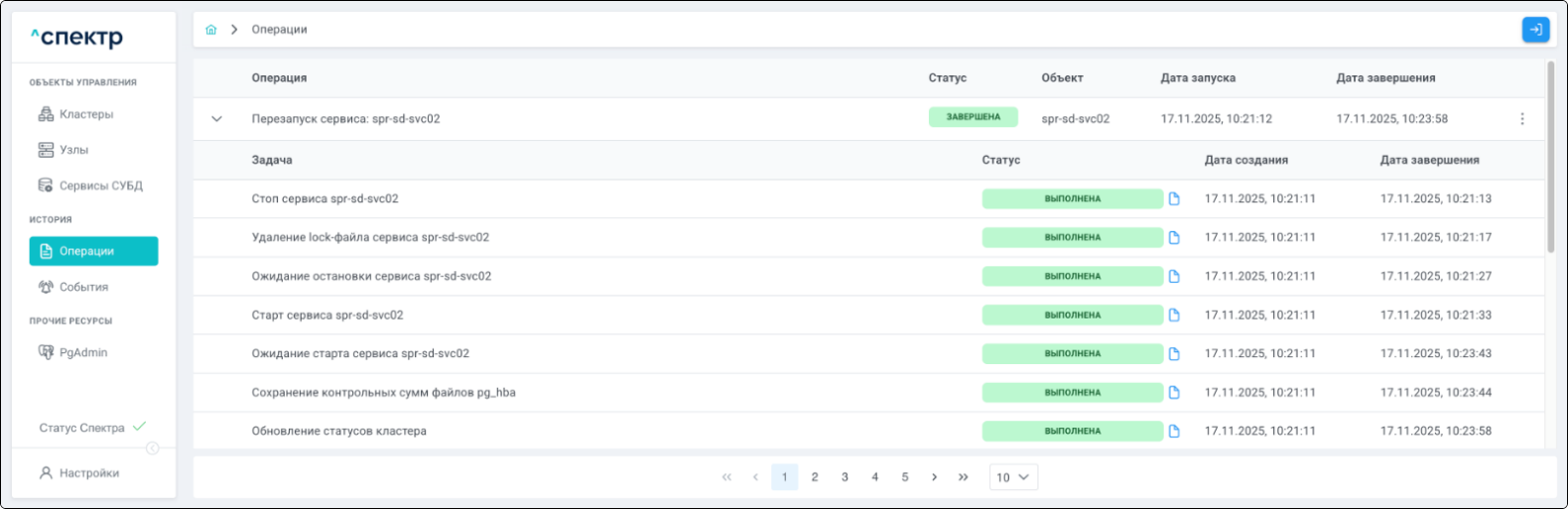The height and width of the screenshot is (509, 1568).
Task: Select page 3 in pagination
Action: pyautogui.click(x=845, y=477)
